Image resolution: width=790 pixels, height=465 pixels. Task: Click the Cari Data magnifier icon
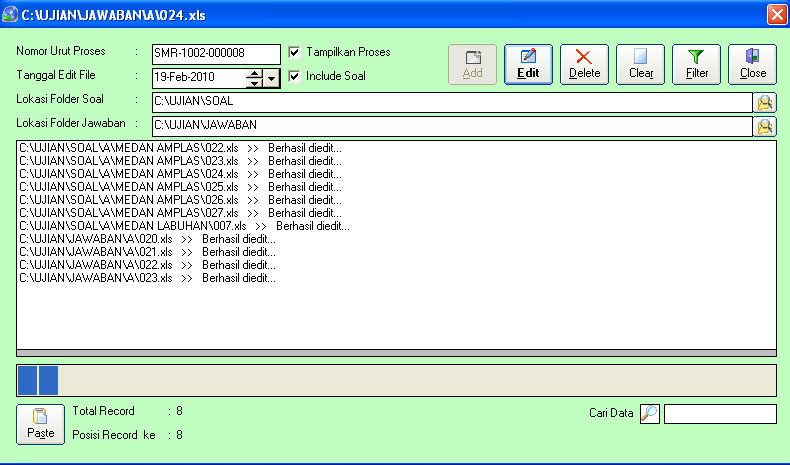click(650, 414)
